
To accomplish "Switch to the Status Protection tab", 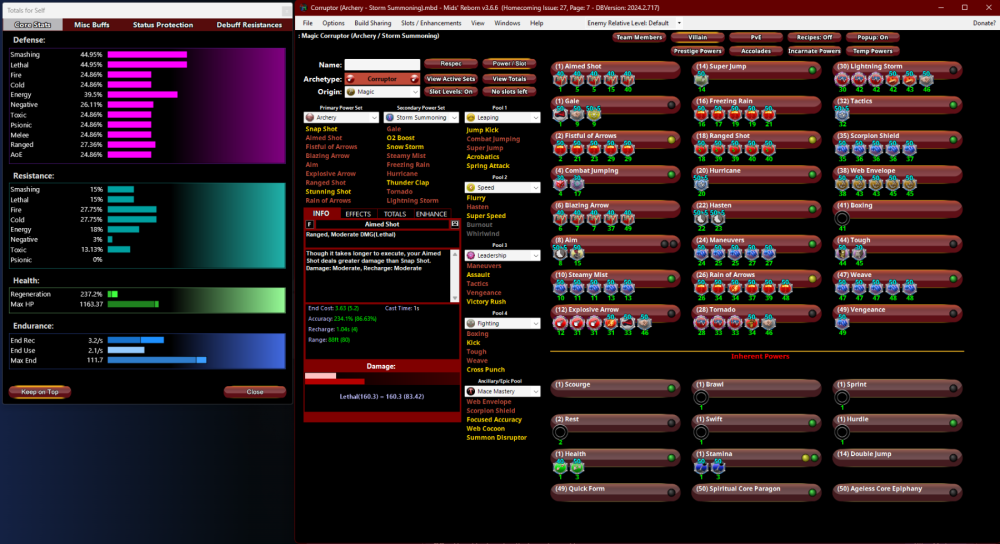I will click(x=163, y=25).
